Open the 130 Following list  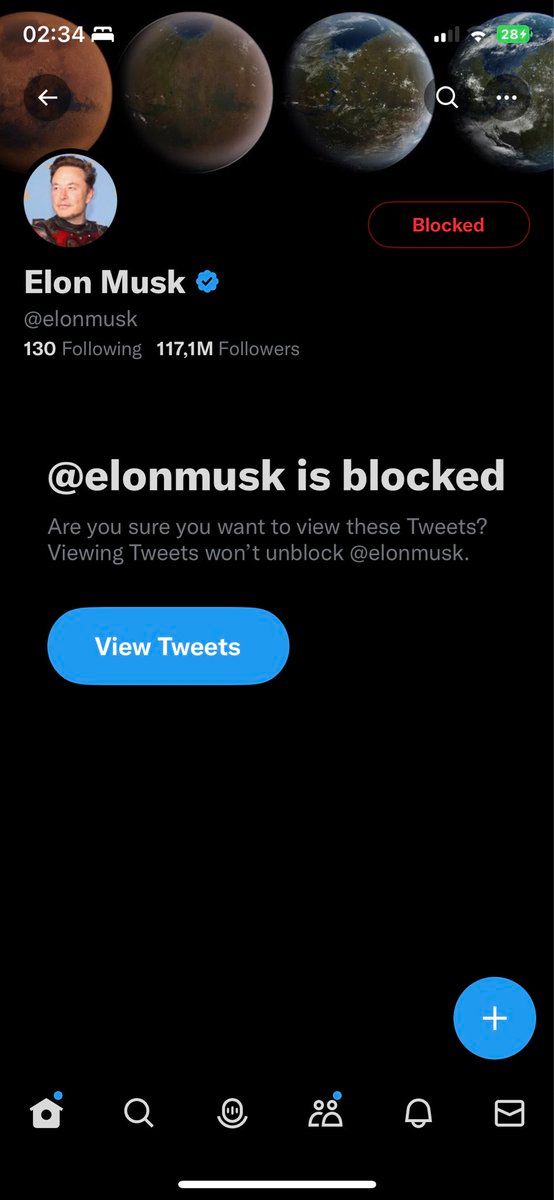pyautogui.click(x=83, y=349)
